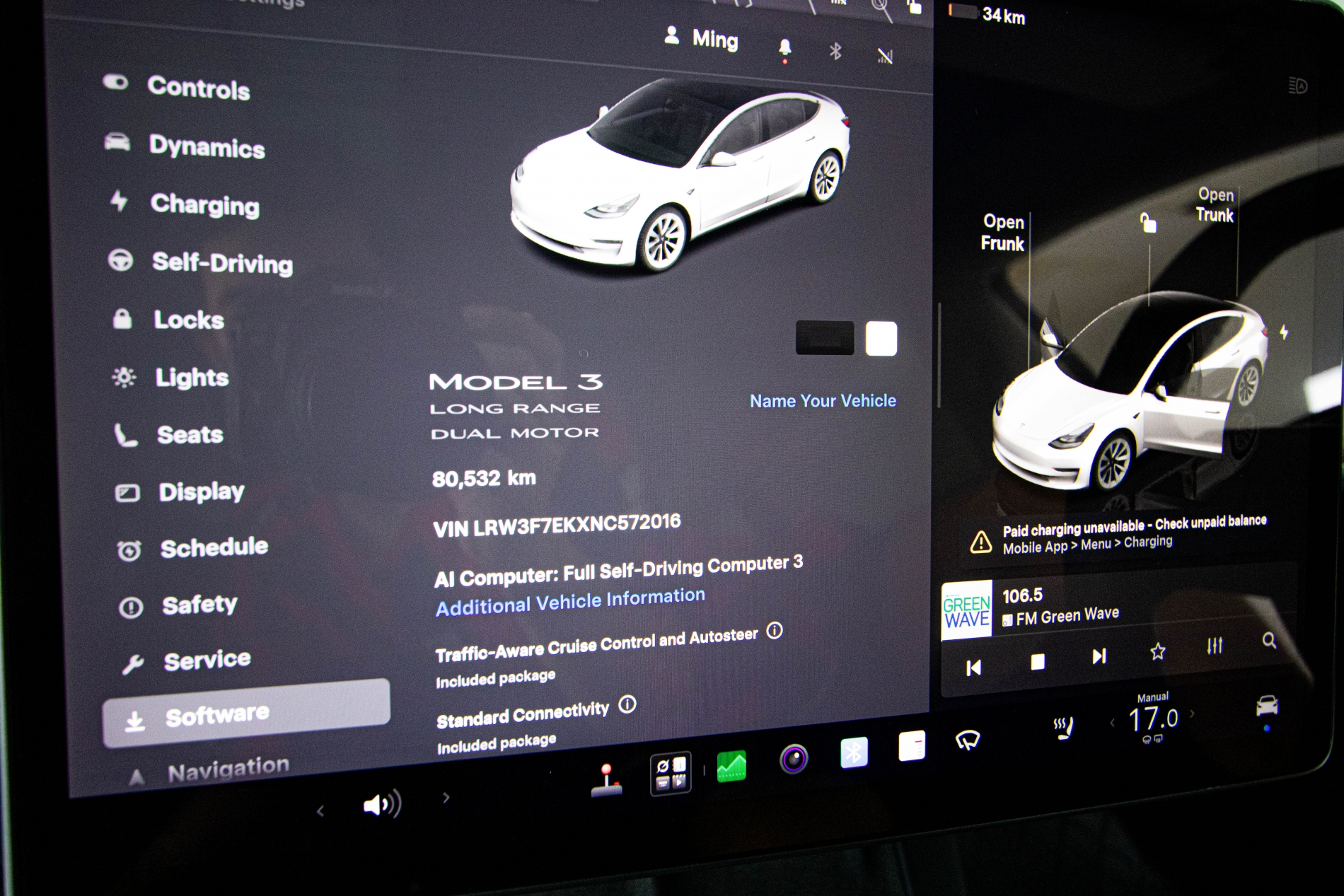Increase volume with the right chevron
This screenshot has width=1344, height=896.
point(446,798)
